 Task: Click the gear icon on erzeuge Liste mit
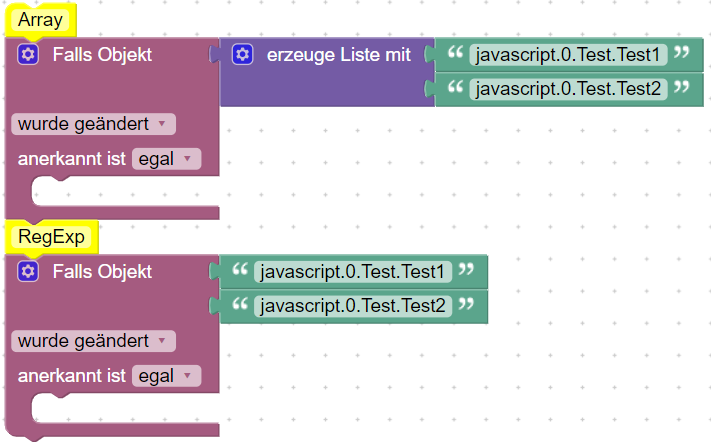tap(242, 55)
